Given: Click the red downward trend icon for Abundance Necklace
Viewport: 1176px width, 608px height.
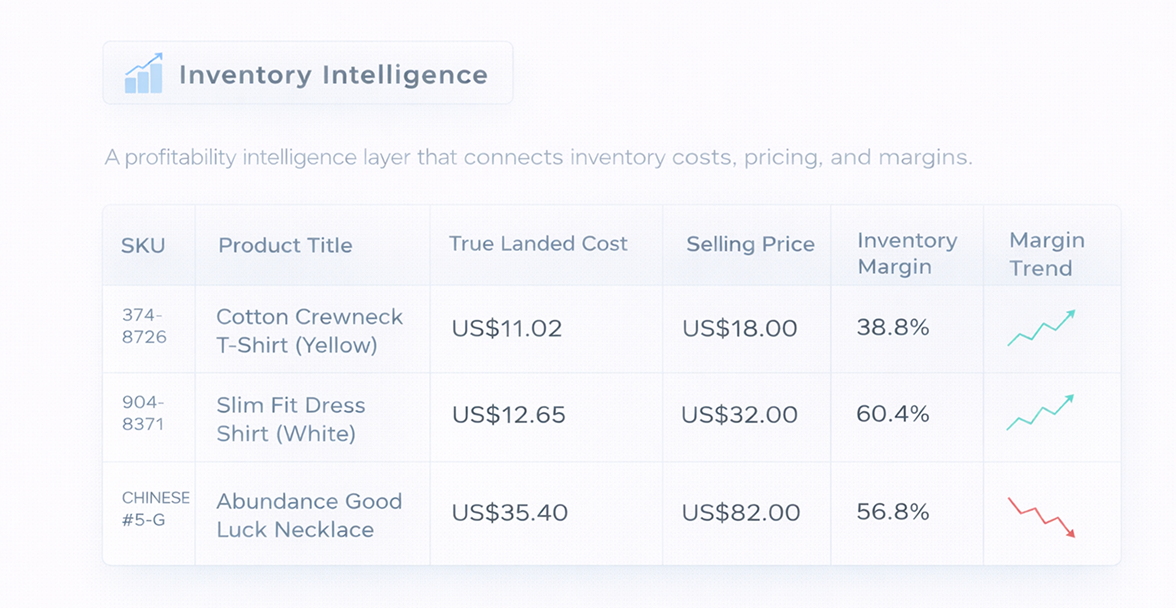Looking at the screenshot, I should [1041, 517].
